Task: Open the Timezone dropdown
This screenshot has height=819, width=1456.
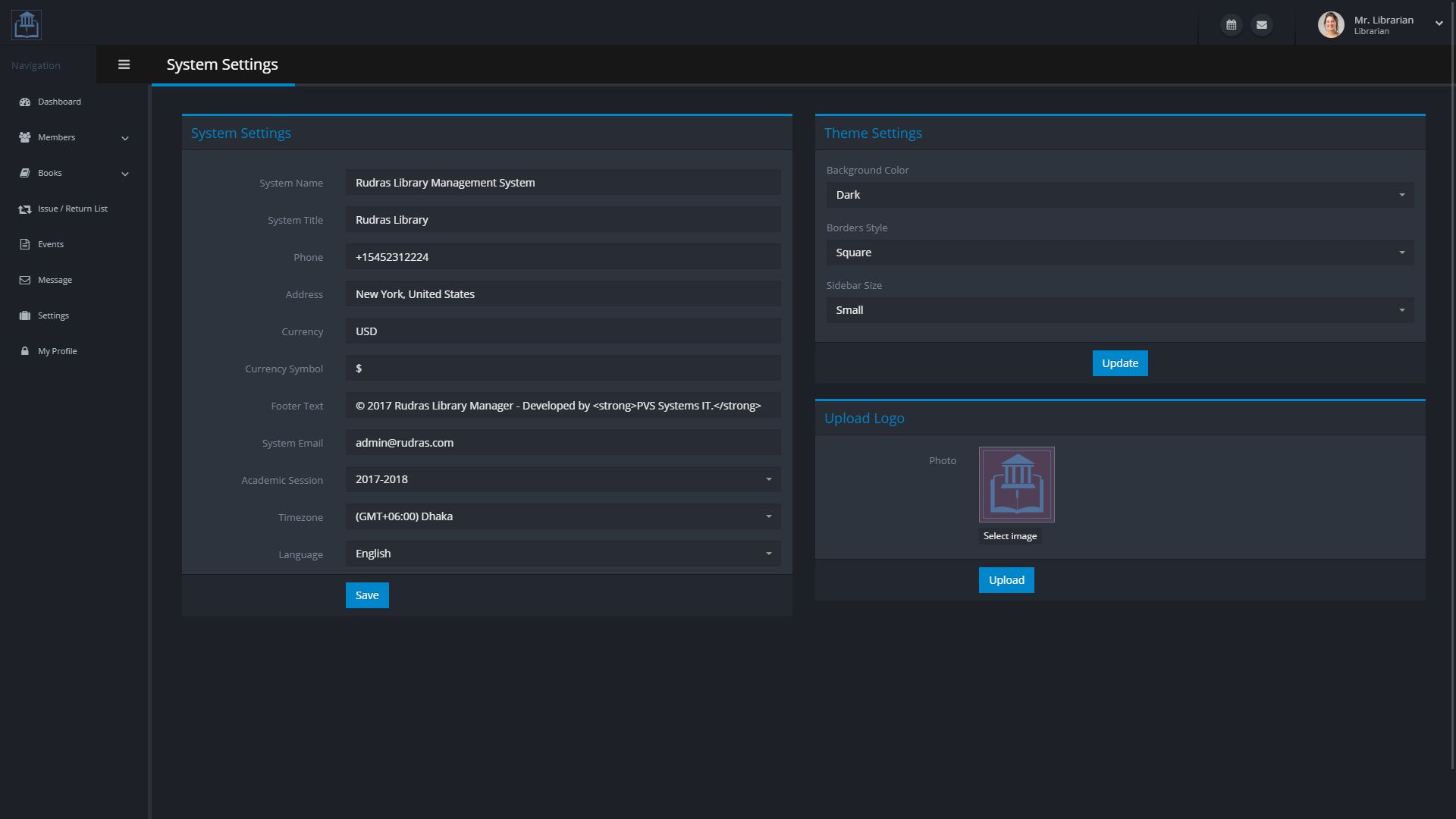Action: click(x=563, y=516)
